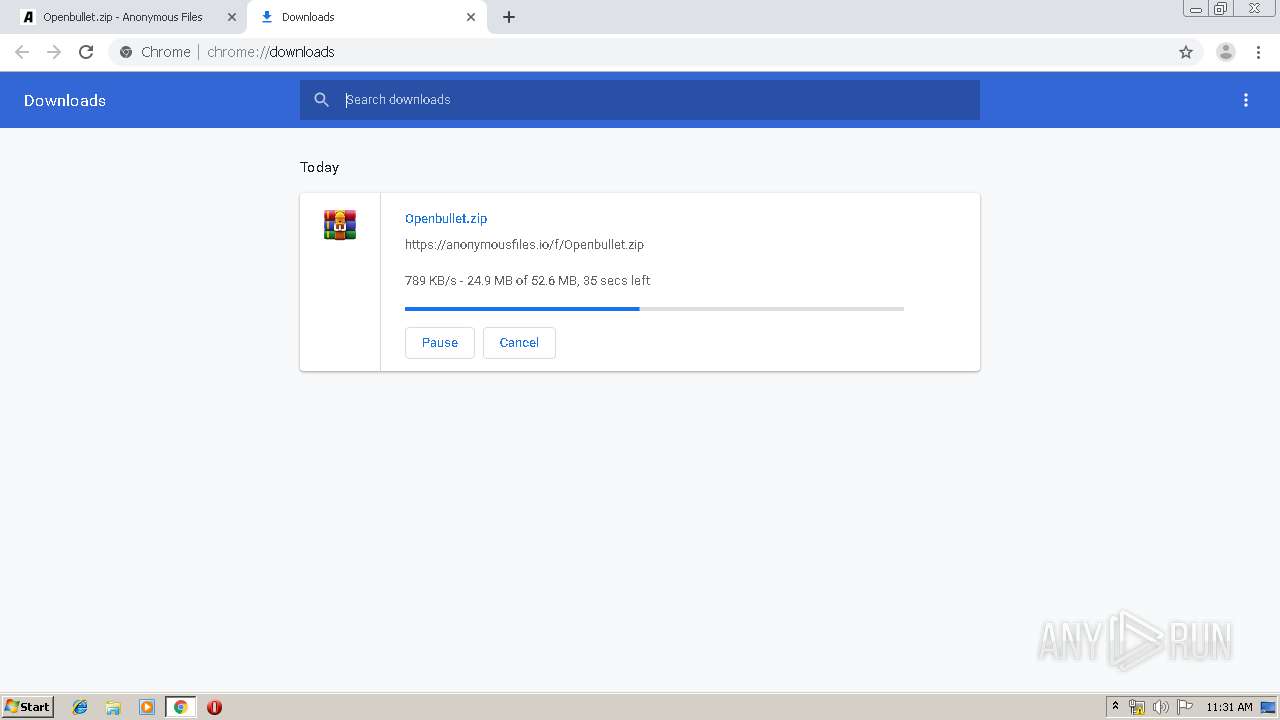Viewport: 1280px width, 720px height.
Task: Select the Downloads tab
Action: 367,17
